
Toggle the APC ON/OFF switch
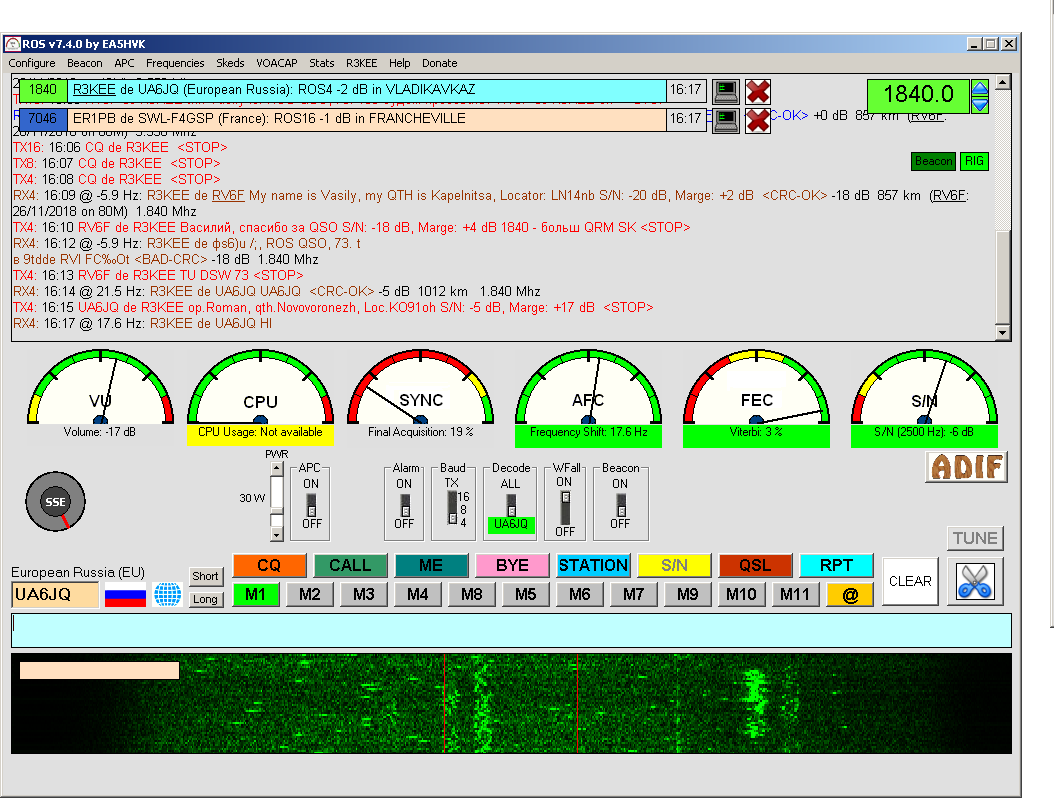pyautogui.click(x=311, y=507)
